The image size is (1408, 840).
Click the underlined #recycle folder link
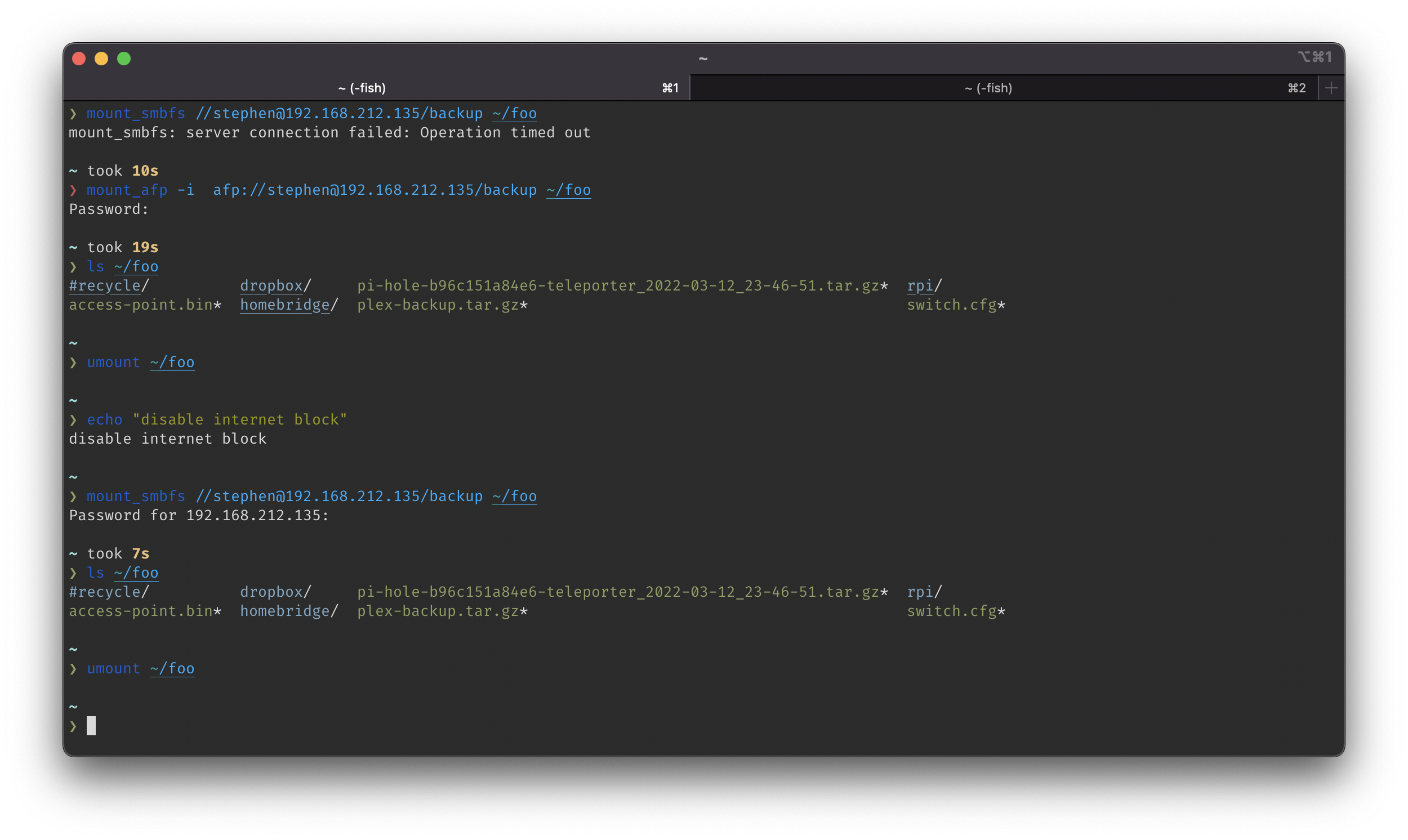point(105,285)
